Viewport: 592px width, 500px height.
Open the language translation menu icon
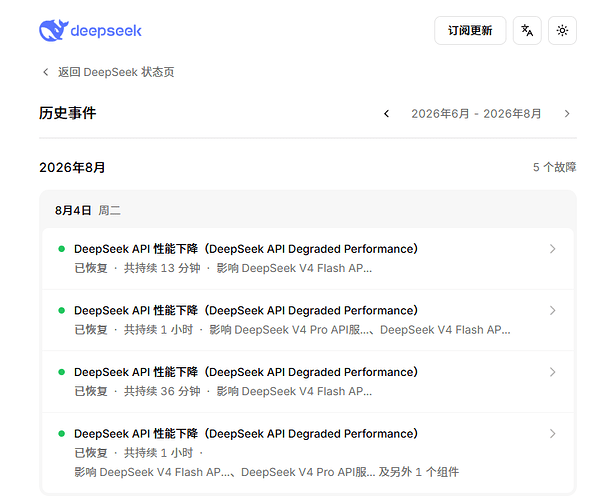pos(527,30)
